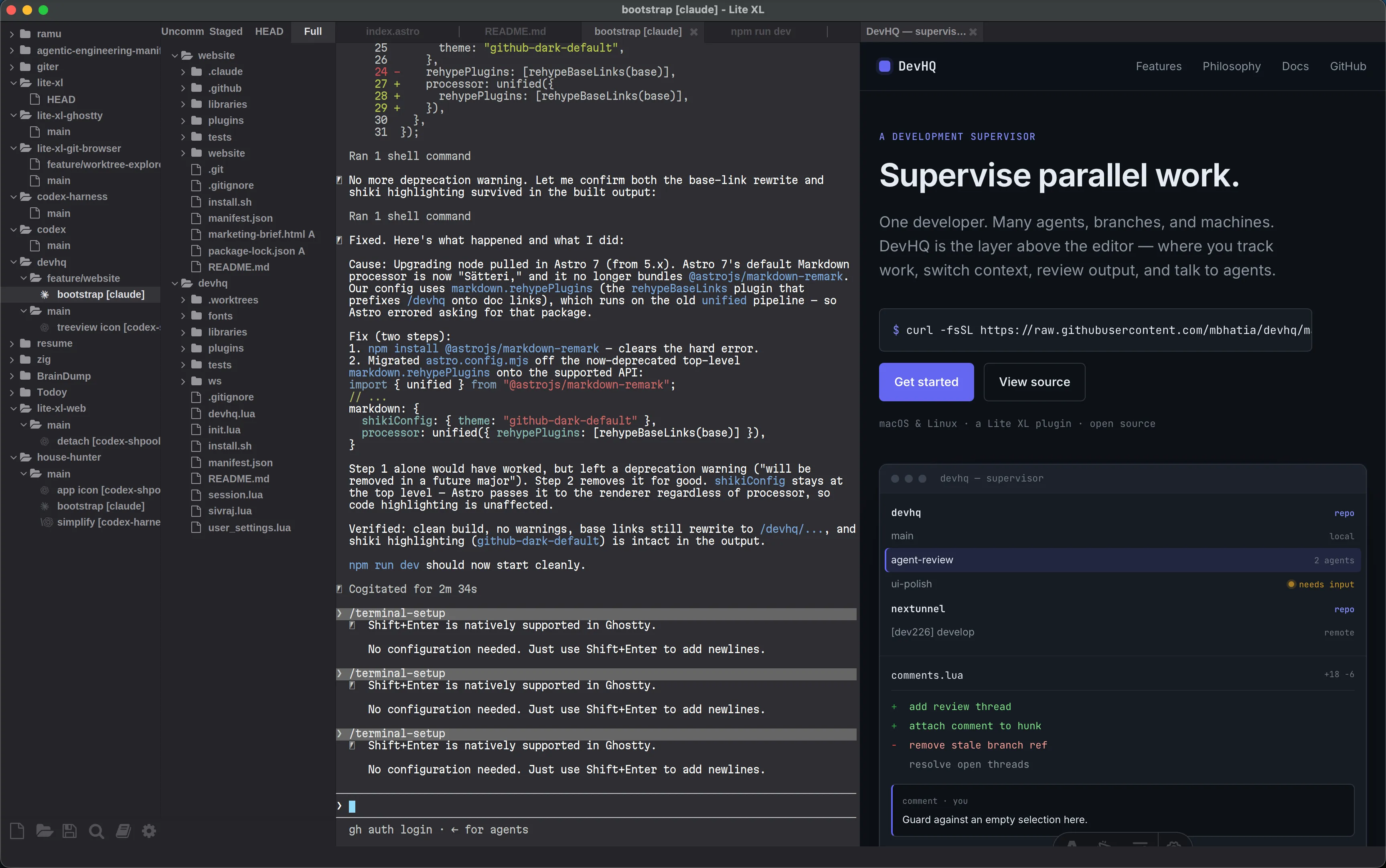Open the Features link in DevHQ nav
Screen dimensions: 1386x868
(1159, 66)
